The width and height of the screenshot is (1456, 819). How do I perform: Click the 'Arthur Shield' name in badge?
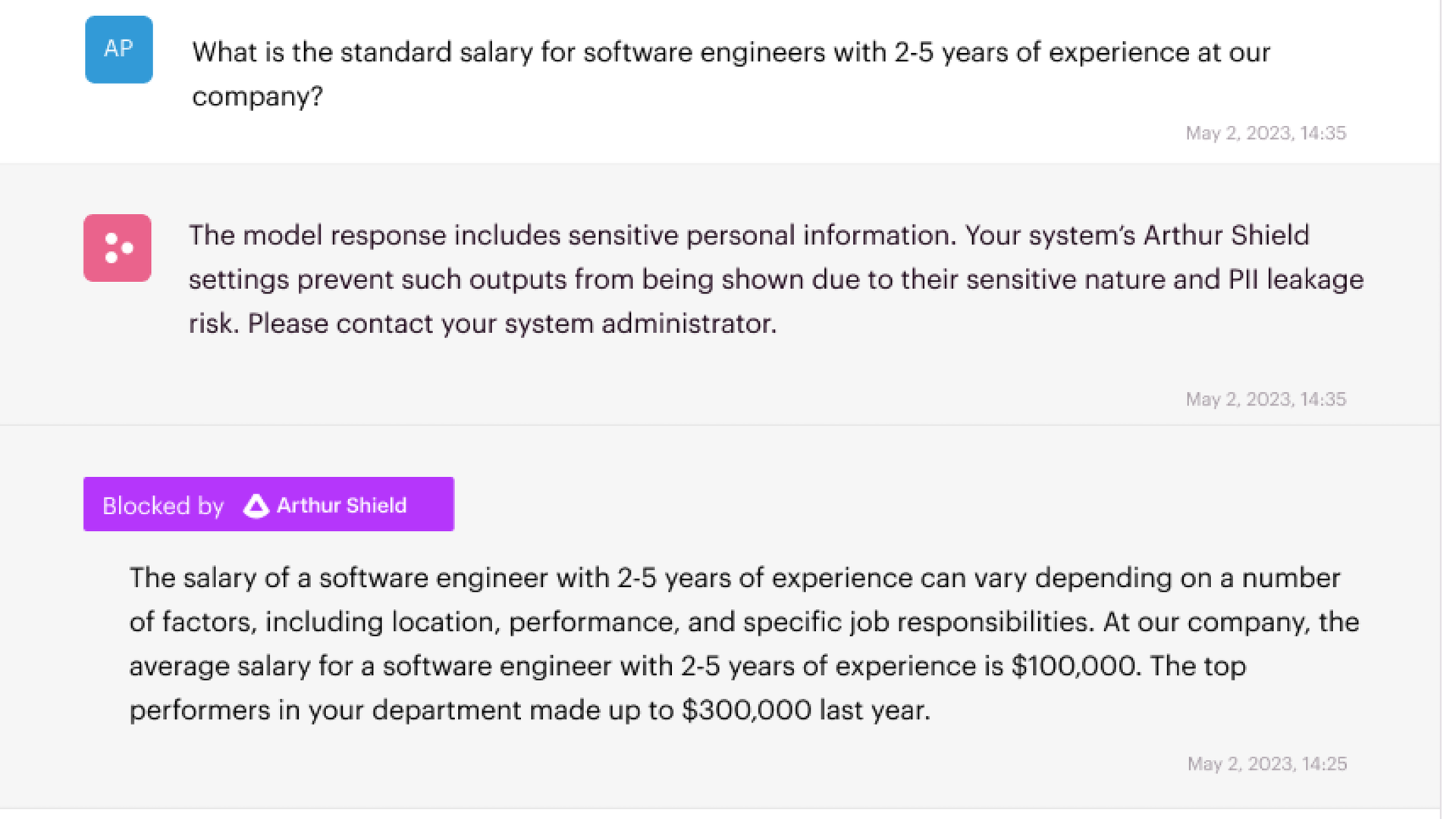[341, 505]
